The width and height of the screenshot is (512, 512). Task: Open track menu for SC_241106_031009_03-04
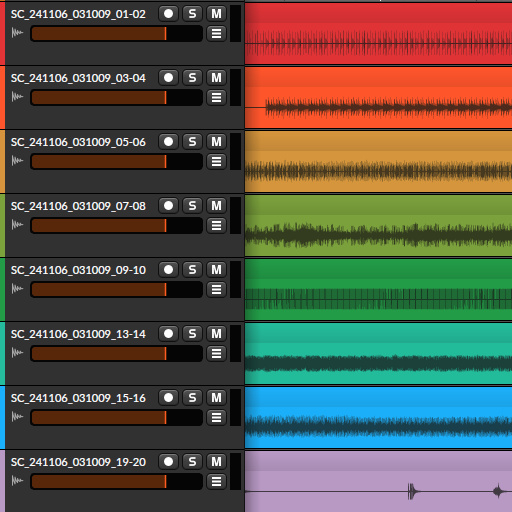click(x=216, y=97)
